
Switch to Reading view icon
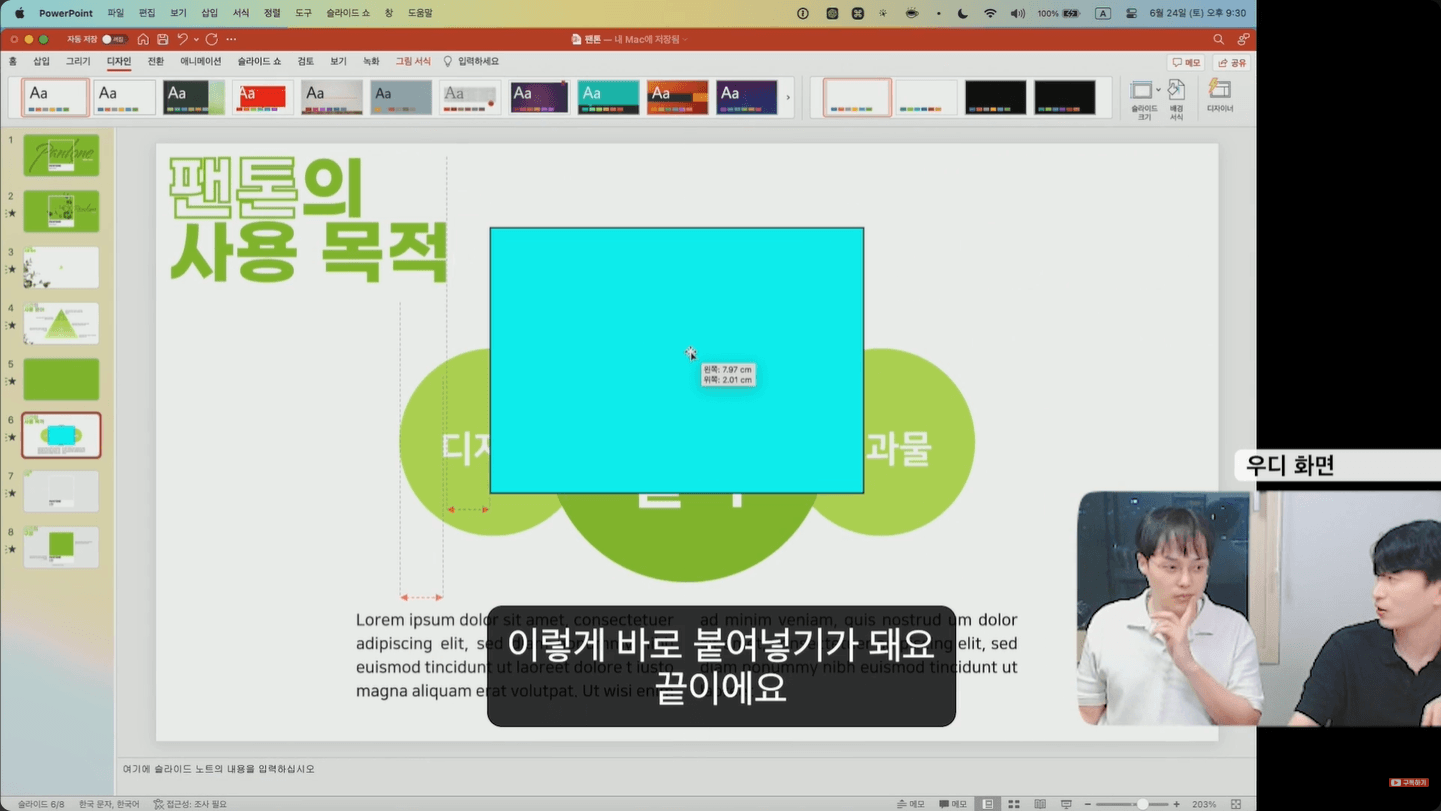pyautogui.click(x=1040, y=804)
